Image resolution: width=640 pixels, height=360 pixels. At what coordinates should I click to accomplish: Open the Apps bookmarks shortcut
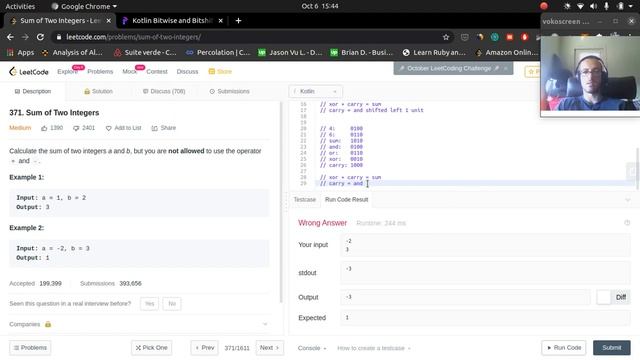click(x=20, y=53)
